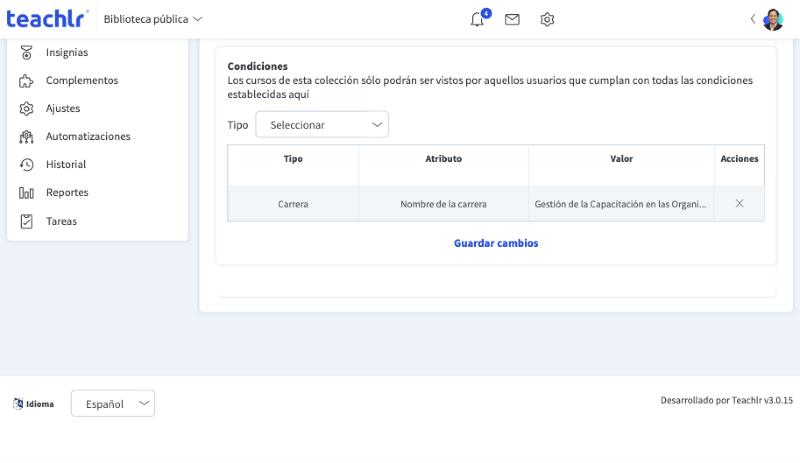
Task: Collapse panel using the left chevron near avatar
Action: (x=753, y=19)
